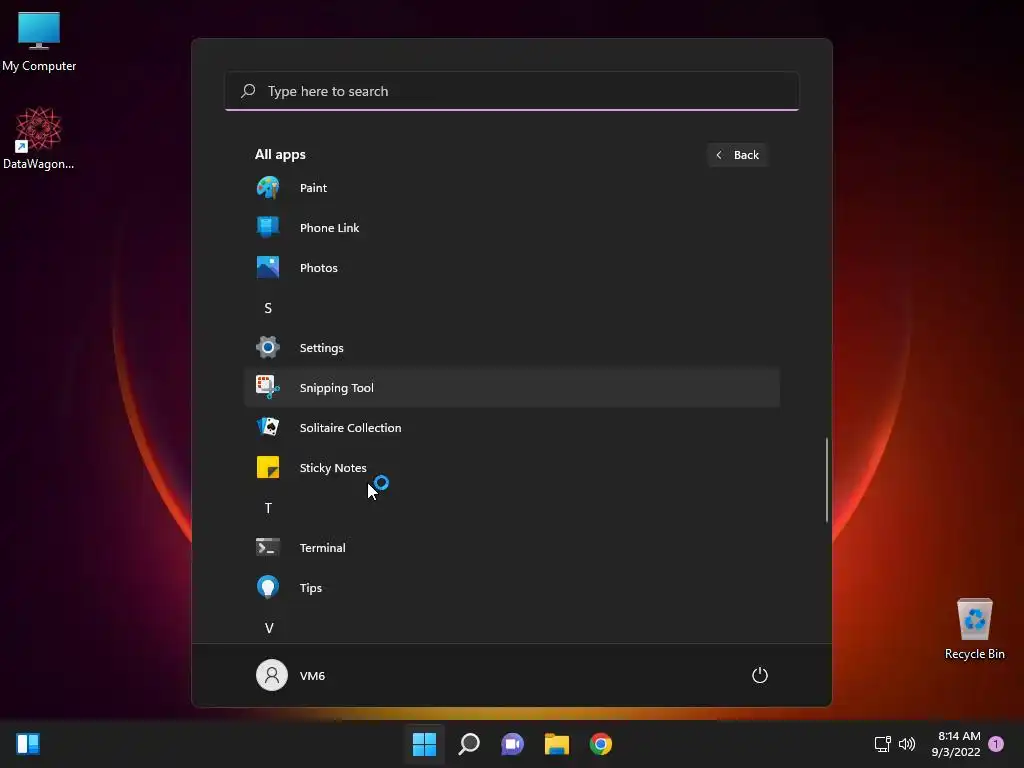Jump to letter T section header
Screen dimensions: 1024x768
tap(268, 507)
